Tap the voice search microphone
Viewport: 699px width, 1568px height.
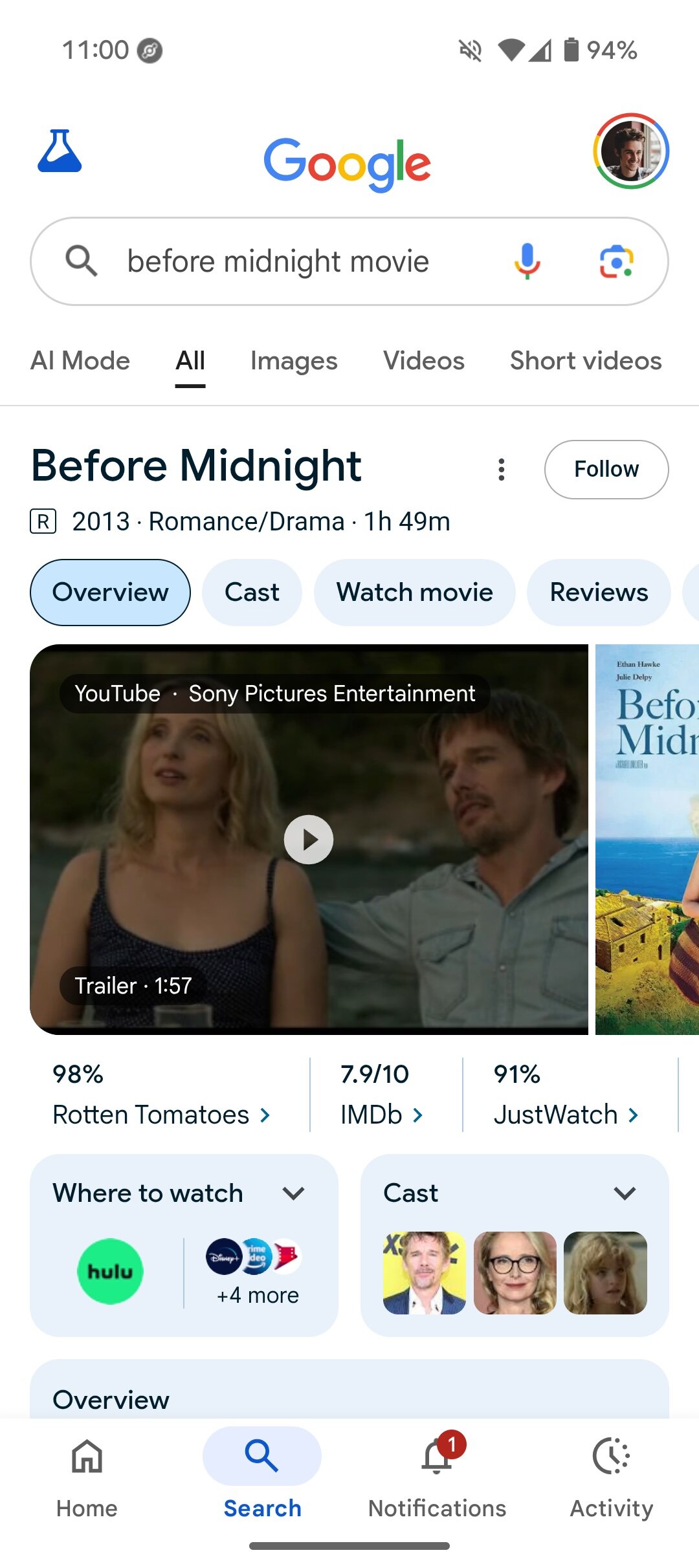click(527, 261)
